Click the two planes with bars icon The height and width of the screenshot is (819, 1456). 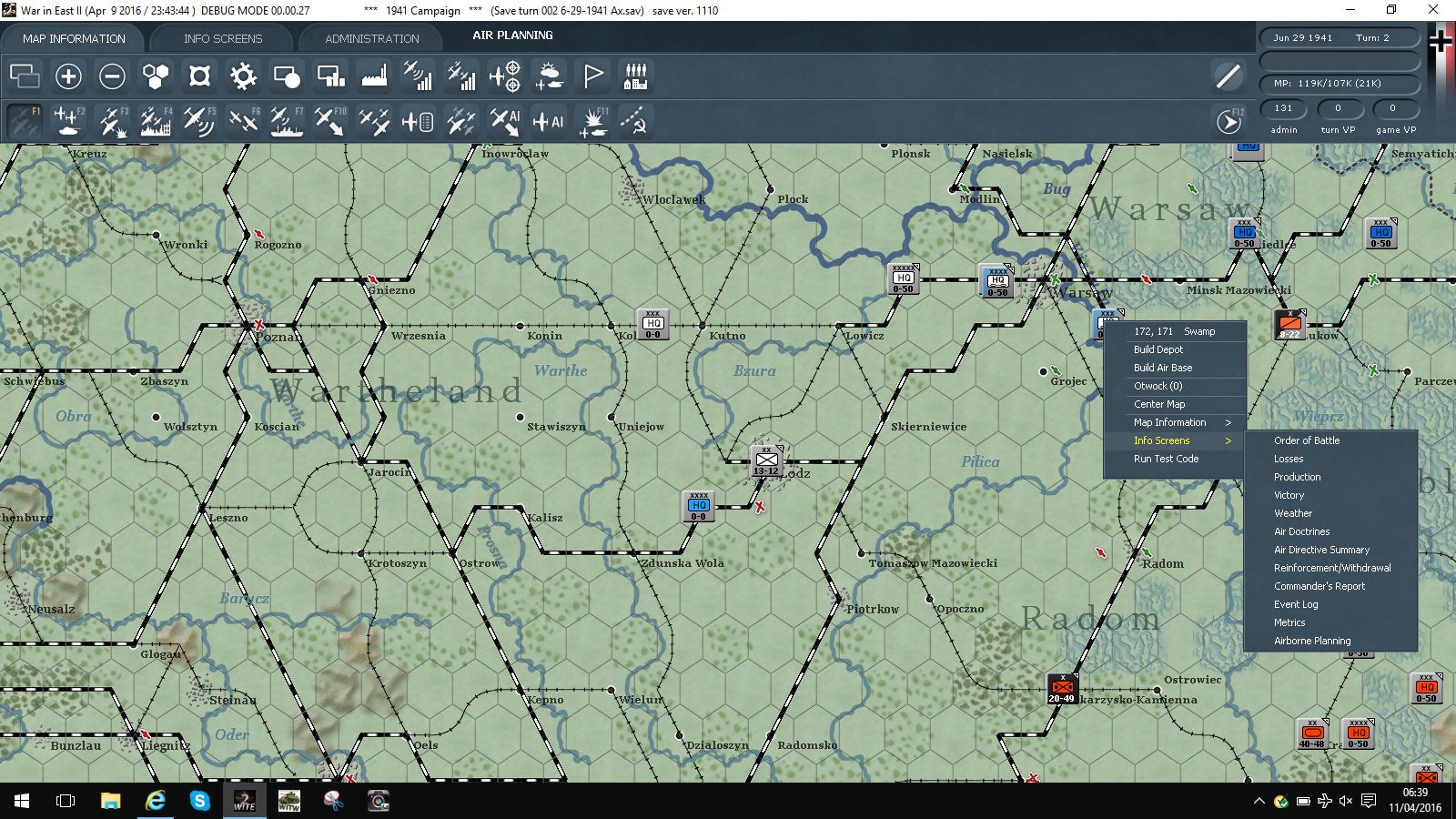coord(461,76)
